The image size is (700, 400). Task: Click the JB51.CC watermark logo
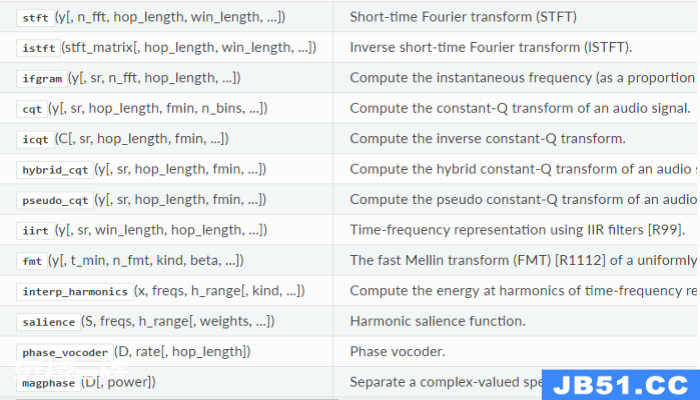(x=621, y=385)
